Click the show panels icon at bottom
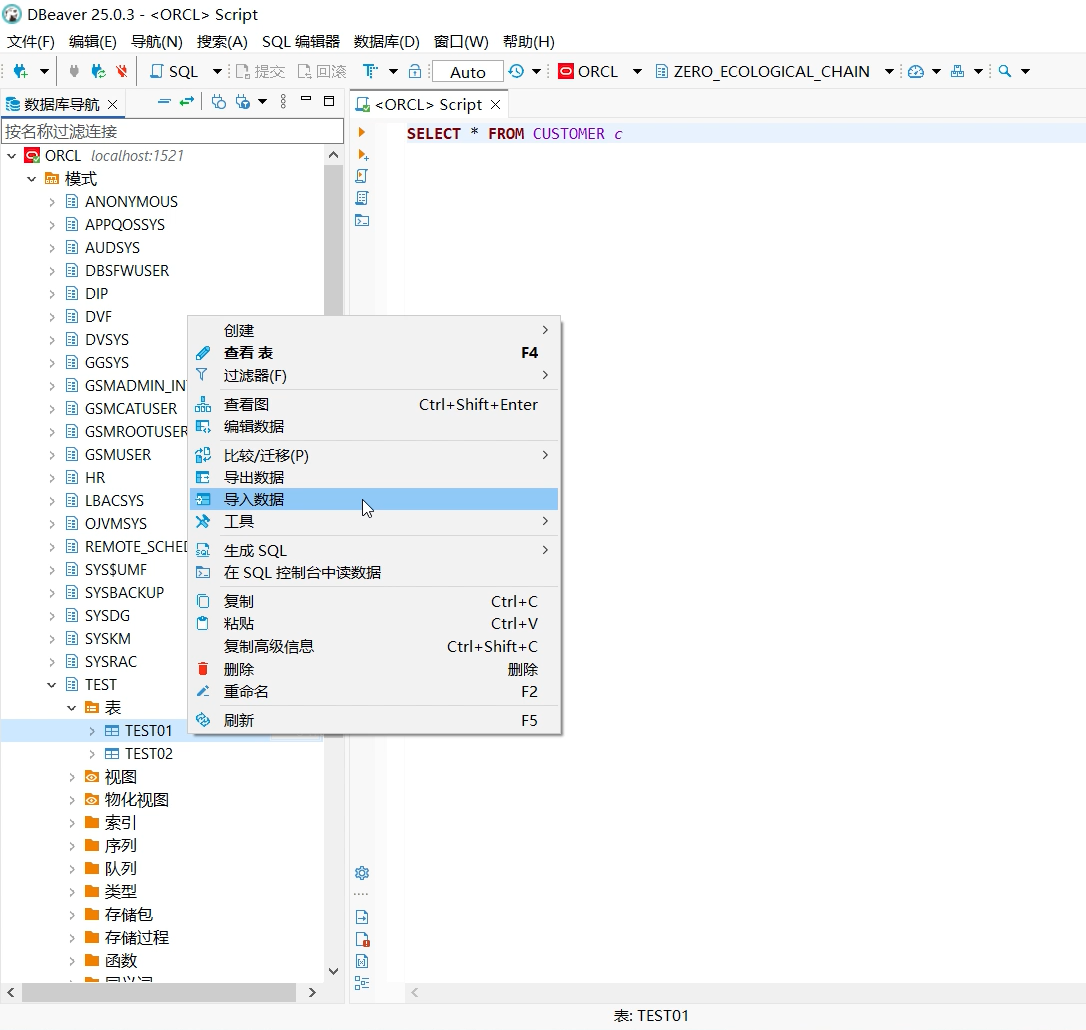 [362, 984]
